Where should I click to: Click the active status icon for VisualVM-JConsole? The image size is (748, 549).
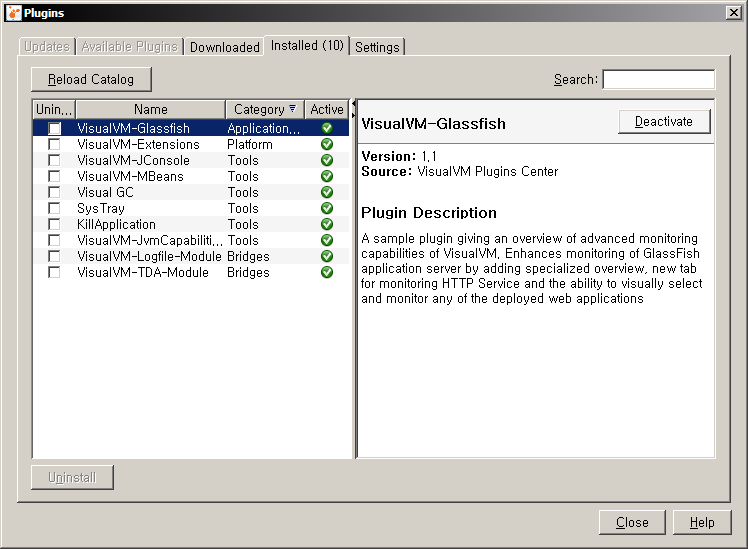coord(327,160)
